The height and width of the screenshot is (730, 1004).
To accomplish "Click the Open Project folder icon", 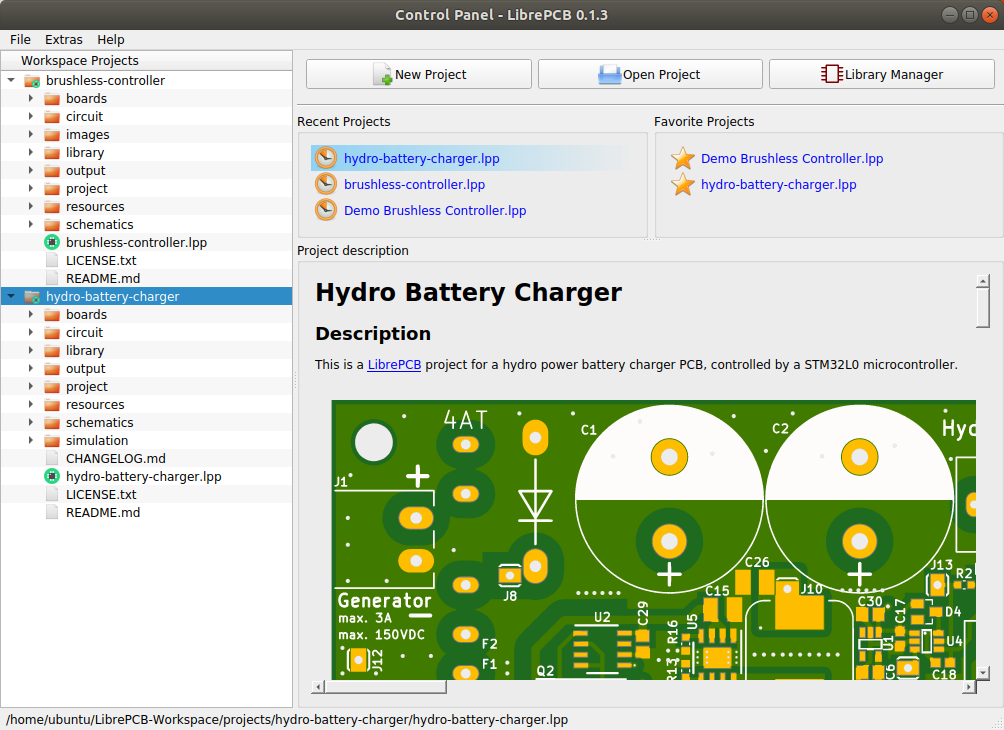I will click(x=609, y=74).
